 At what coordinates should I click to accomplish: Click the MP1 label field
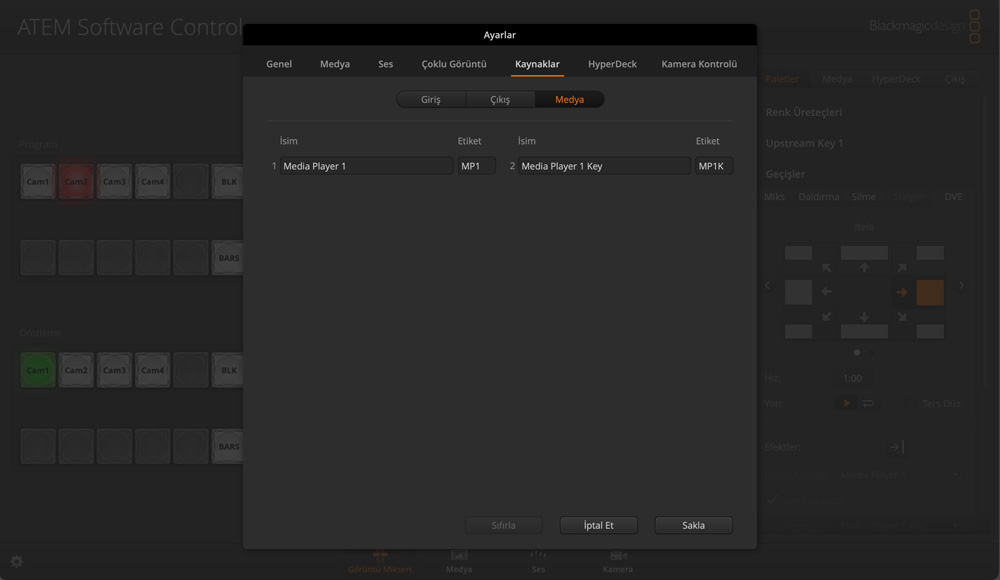[476, 166]
